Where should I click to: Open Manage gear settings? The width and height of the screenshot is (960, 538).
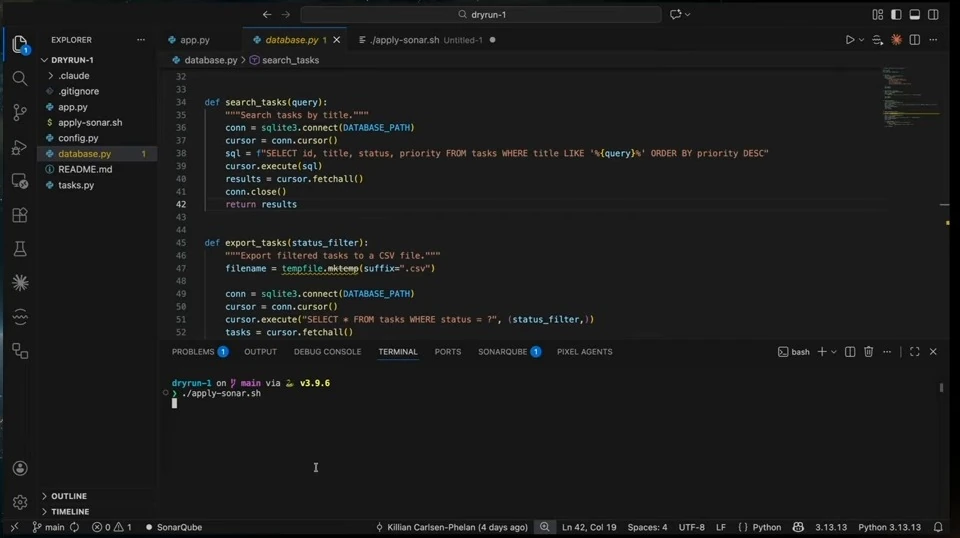[20, 502]
